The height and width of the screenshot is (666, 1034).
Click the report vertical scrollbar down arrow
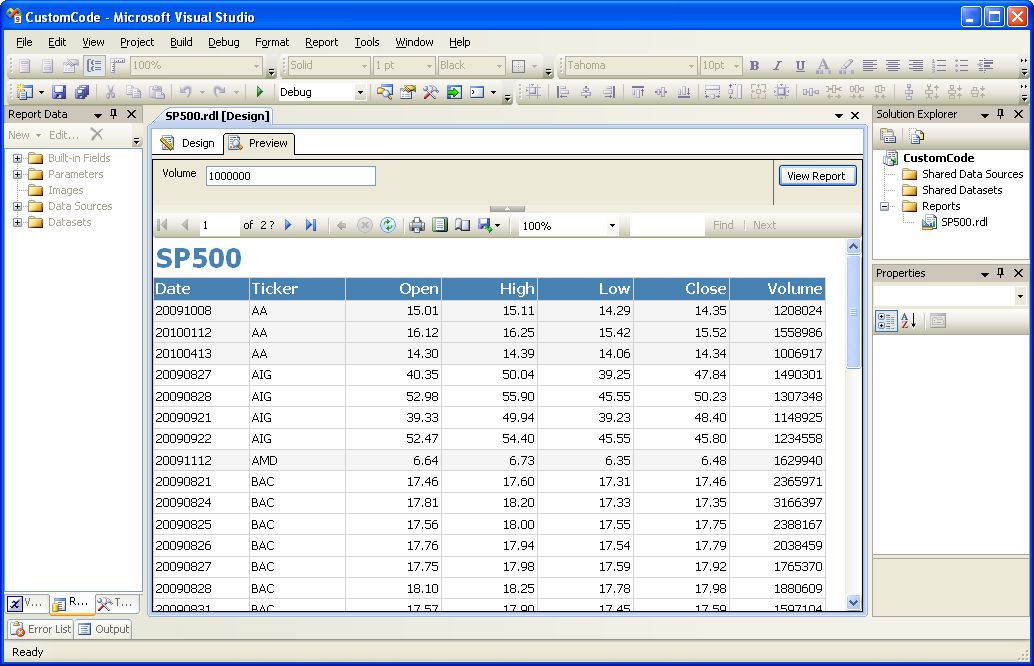(853, 602)
